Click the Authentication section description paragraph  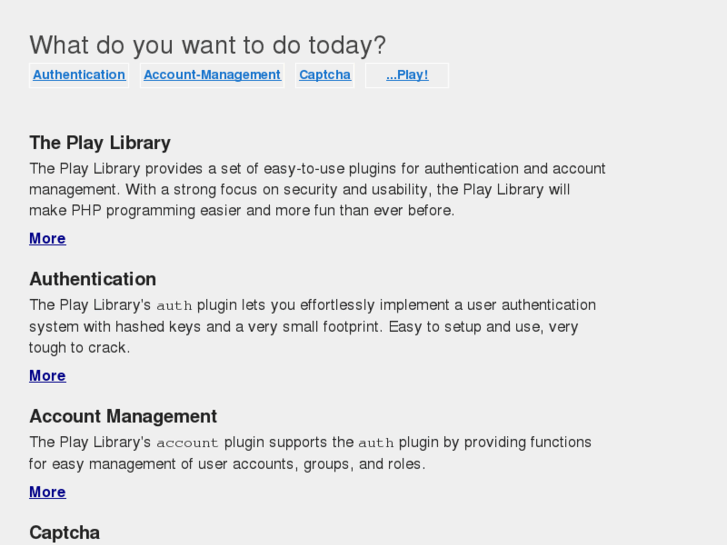click(x=312, y=326)
